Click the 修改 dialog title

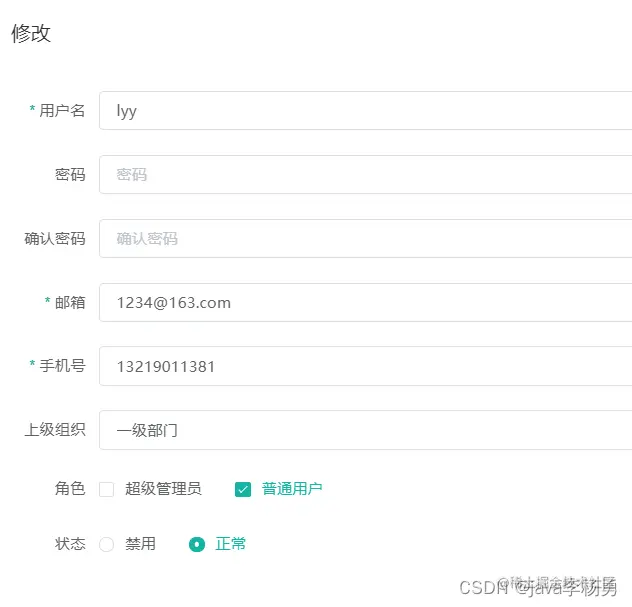(x=31, y=33)
